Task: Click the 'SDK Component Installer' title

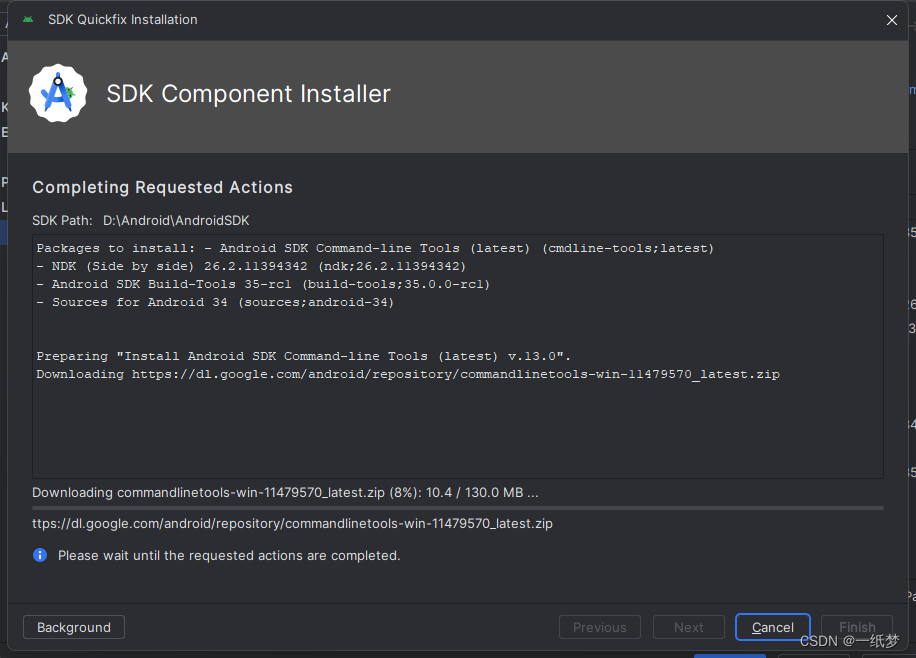Action: [248, 93]
